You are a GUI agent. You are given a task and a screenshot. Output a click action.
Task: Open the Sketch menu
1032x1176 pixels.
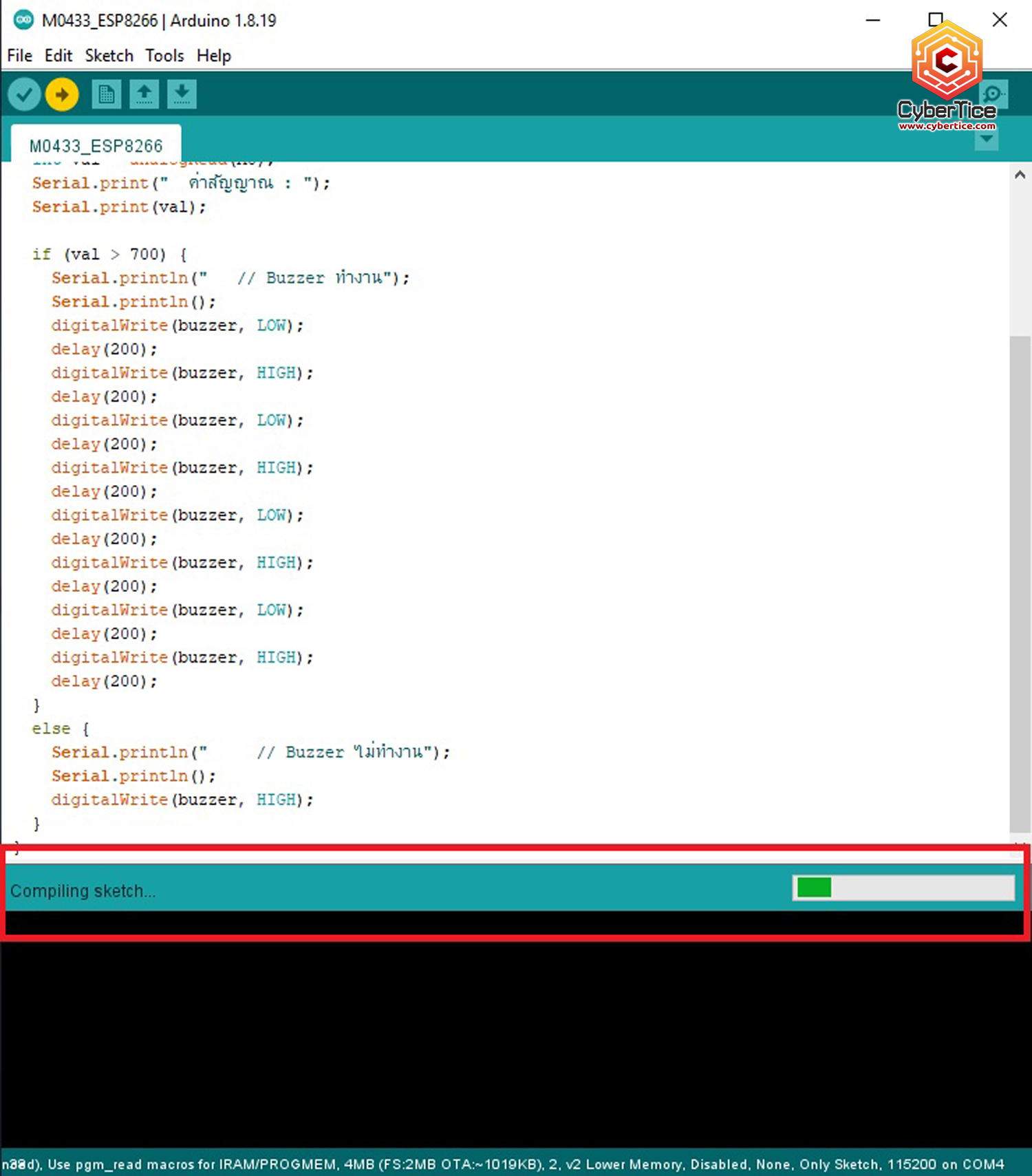[x=109, y=56]
